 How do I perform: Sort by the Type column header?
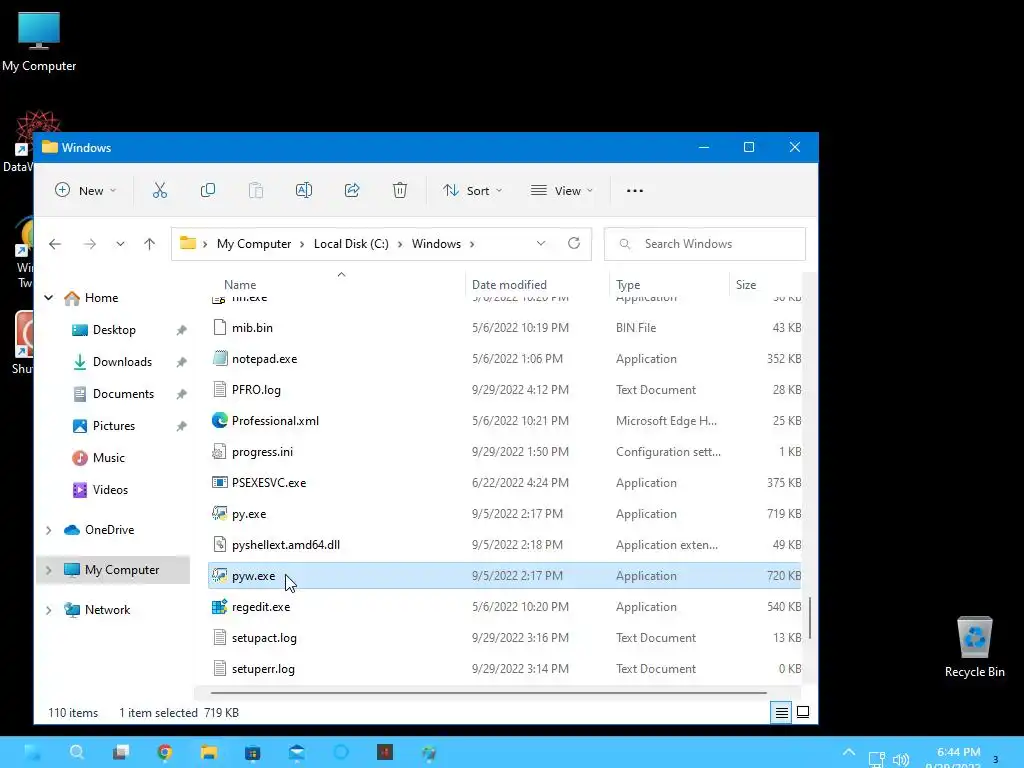pos(628,285)
